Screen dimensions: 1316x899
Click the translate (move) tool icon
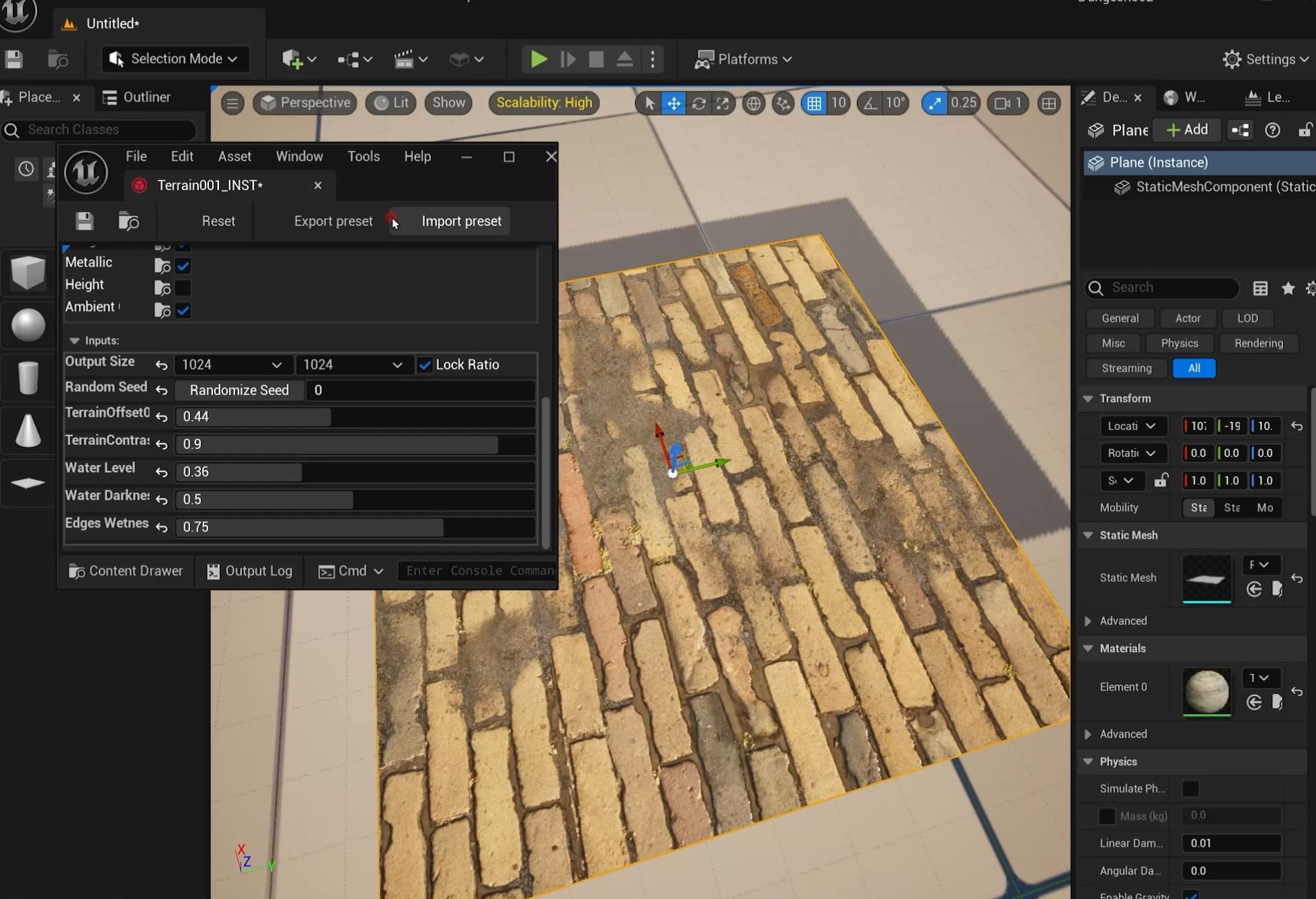(673, 103)
